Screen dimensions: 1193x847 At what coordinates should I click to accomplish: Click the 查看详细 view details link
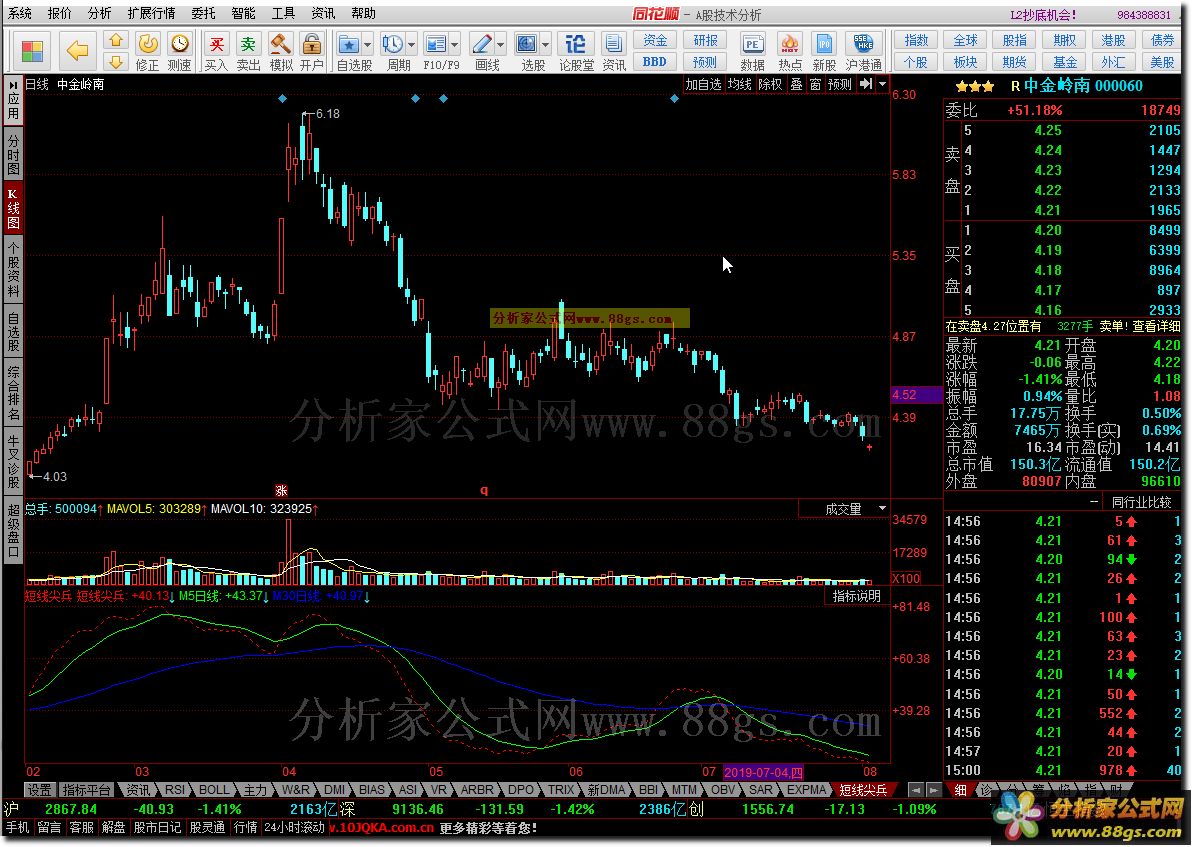coord(1156,326)
